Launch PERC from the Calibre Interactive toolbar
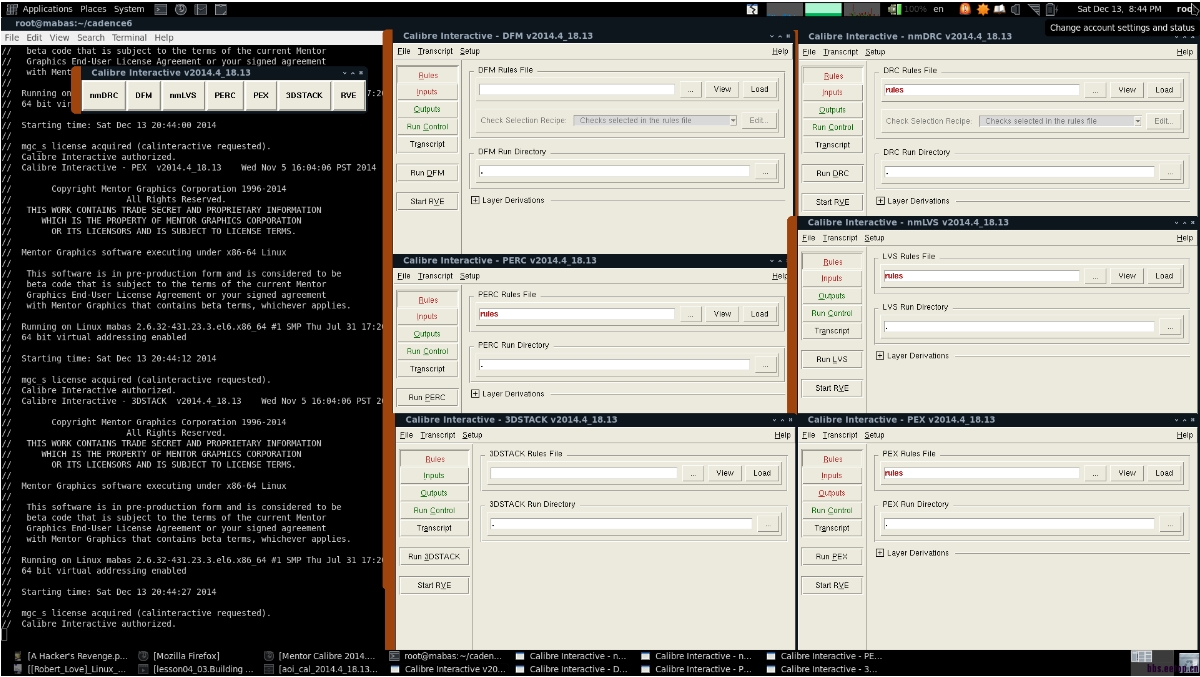Image resolution: width=1200 pixels, height=677 pixels. pos(225,95)
